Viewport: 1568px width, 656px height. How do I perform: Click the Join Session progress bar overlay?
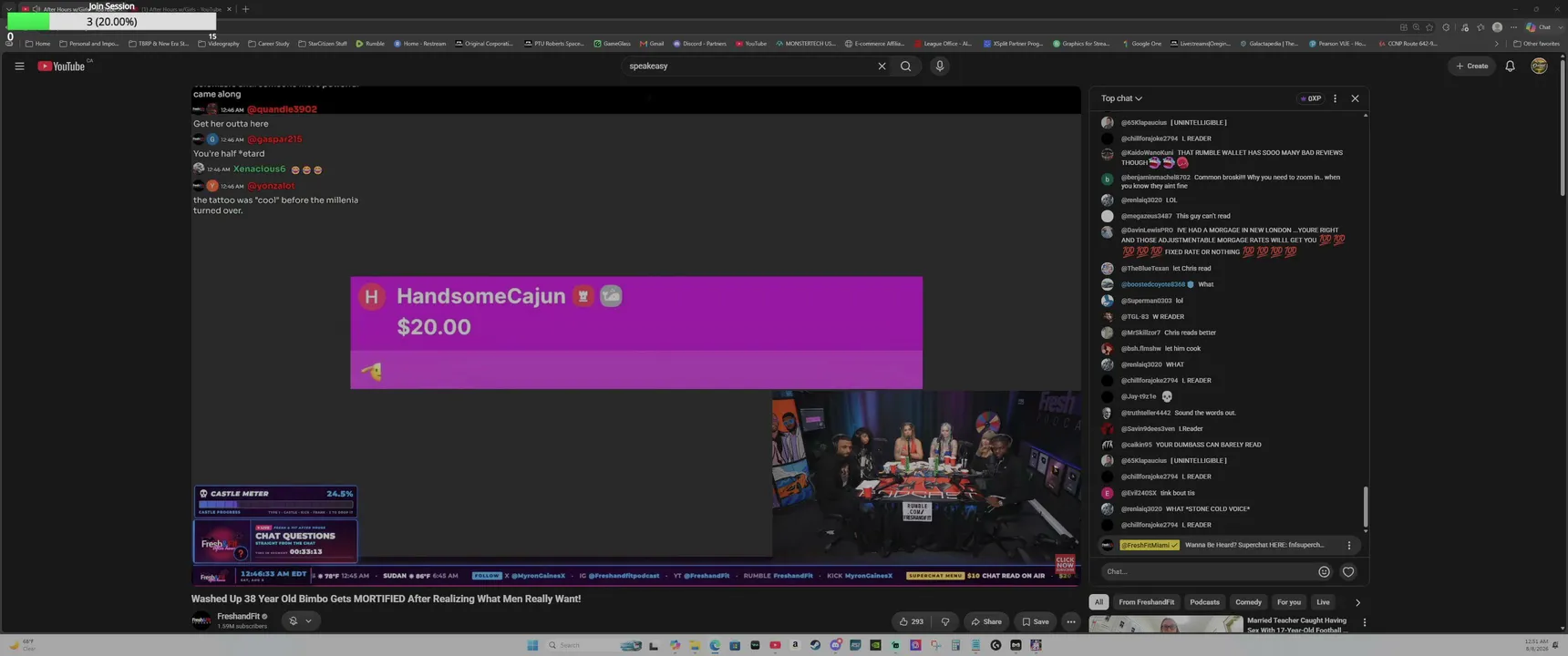[111, 21]
